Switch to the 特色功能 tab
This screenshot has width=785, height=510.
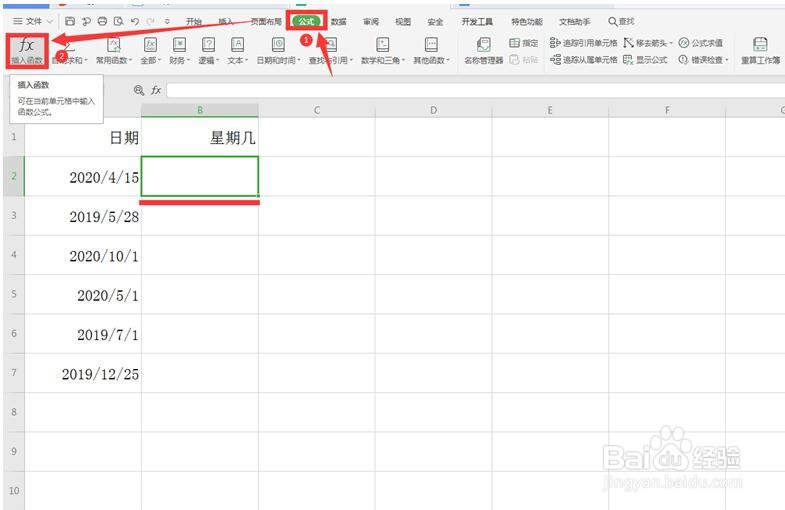pos(527,22)
